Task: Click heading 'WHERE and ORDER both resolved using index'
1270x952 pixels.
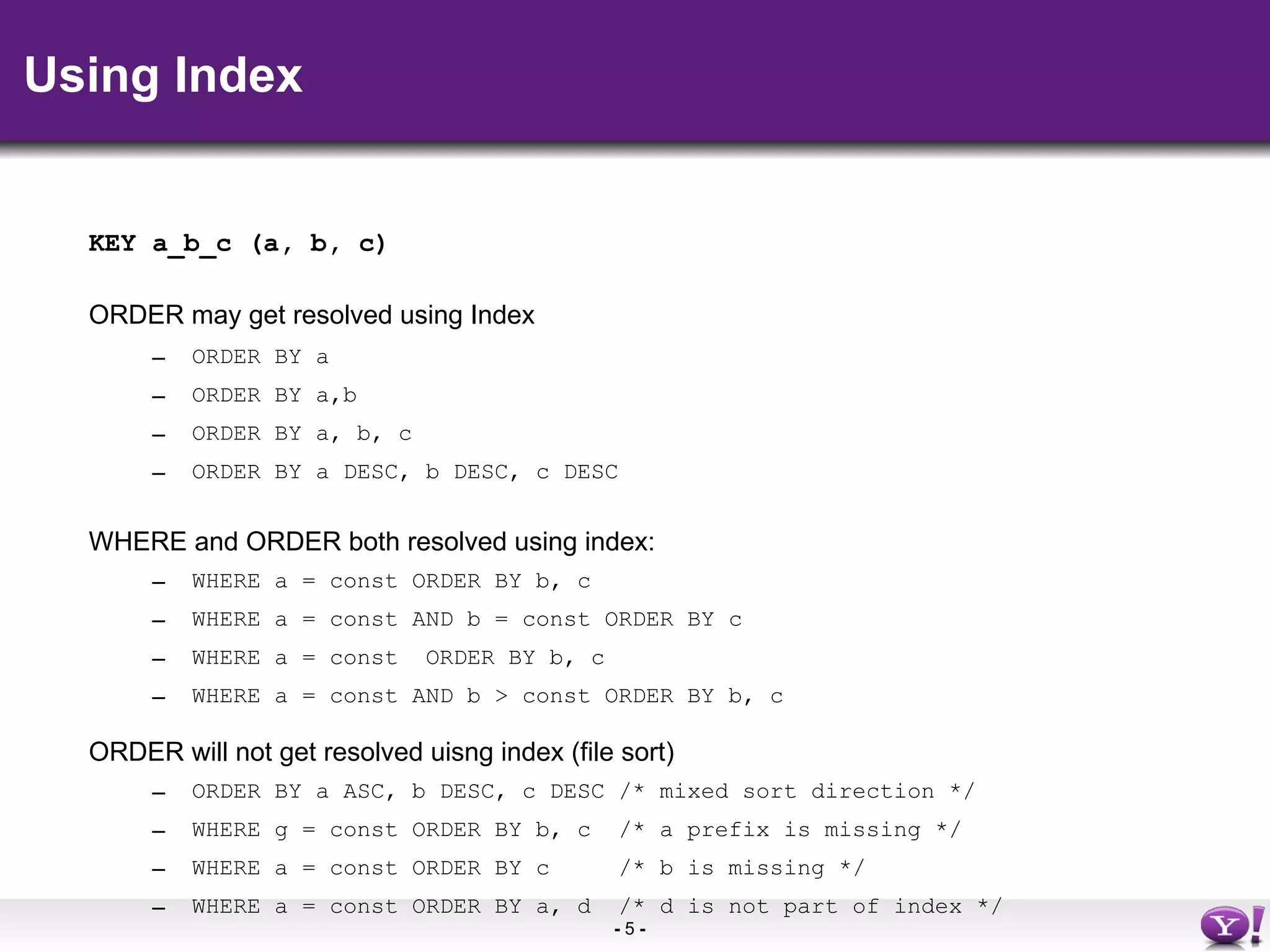Action: point(371,542)
